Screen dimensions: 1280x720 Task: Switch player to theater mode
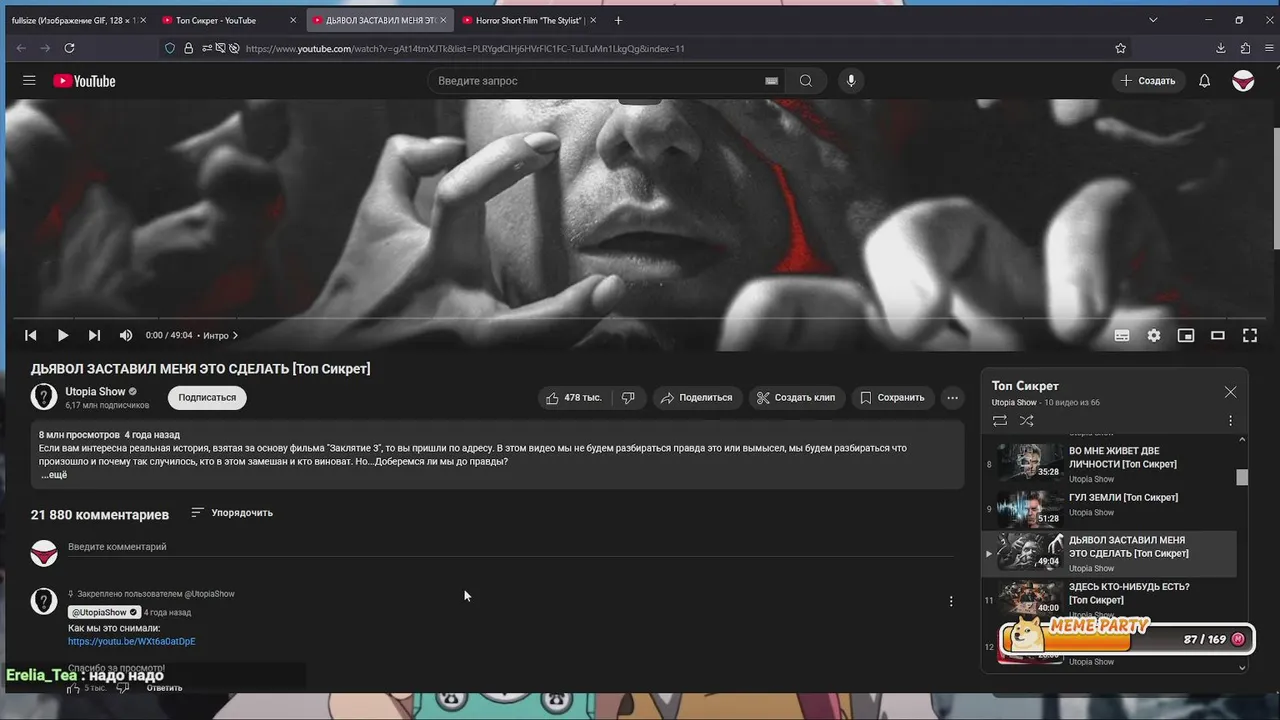1218,336
